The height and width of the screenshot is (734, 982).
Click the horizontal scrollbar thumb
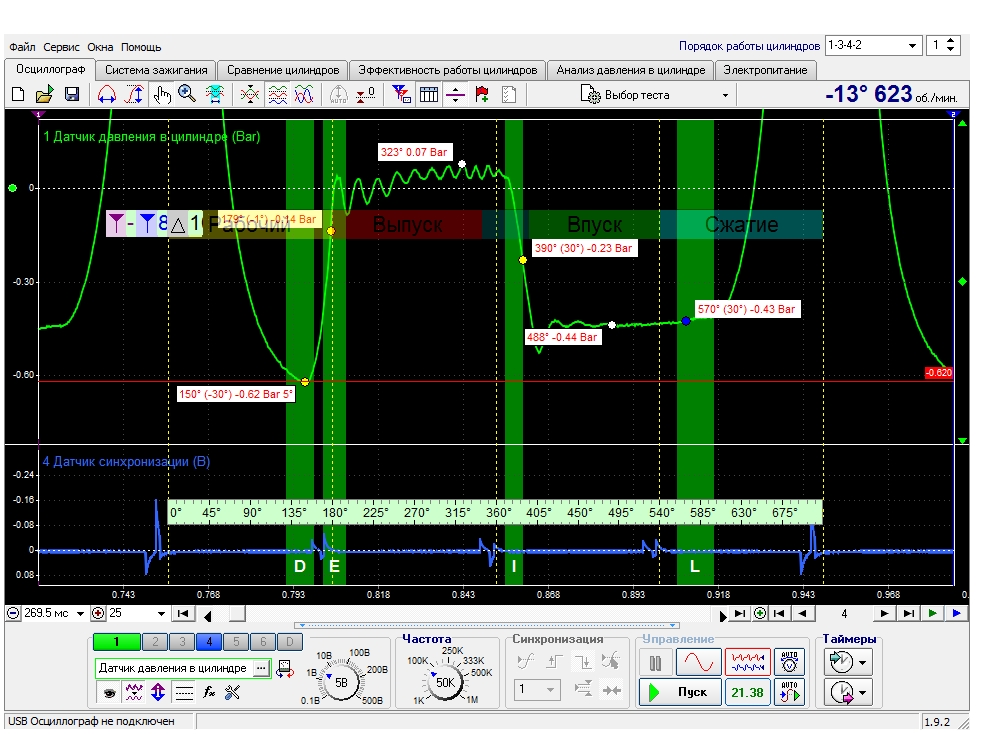[x=237, y=614]
